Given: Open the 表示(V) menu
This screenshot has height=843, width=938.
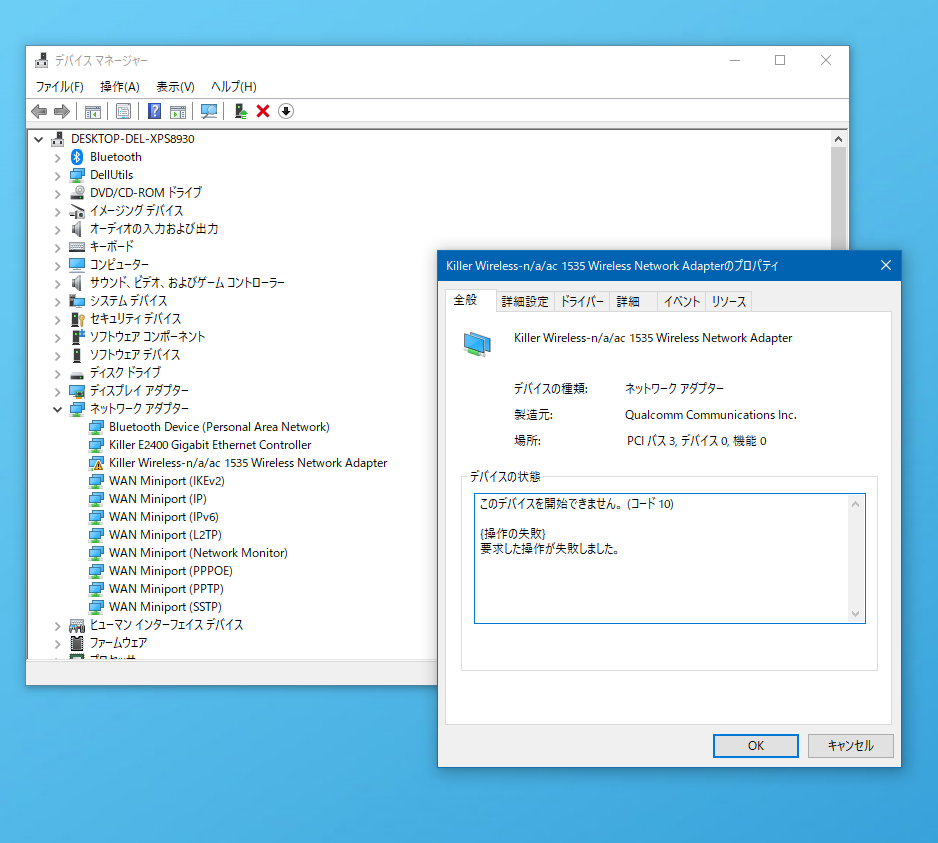Looking at the screenshot, I should [x=175, y=87].
